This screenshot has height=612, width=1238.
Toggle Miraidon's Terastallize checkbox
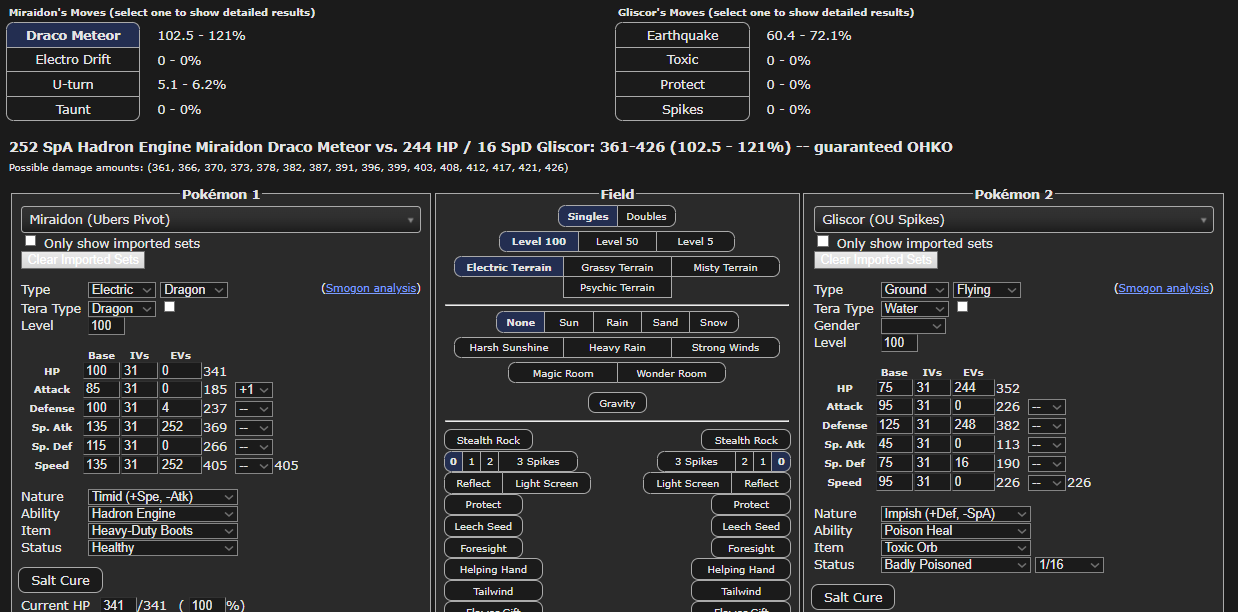pyautogui.click(x=169, y=308)
